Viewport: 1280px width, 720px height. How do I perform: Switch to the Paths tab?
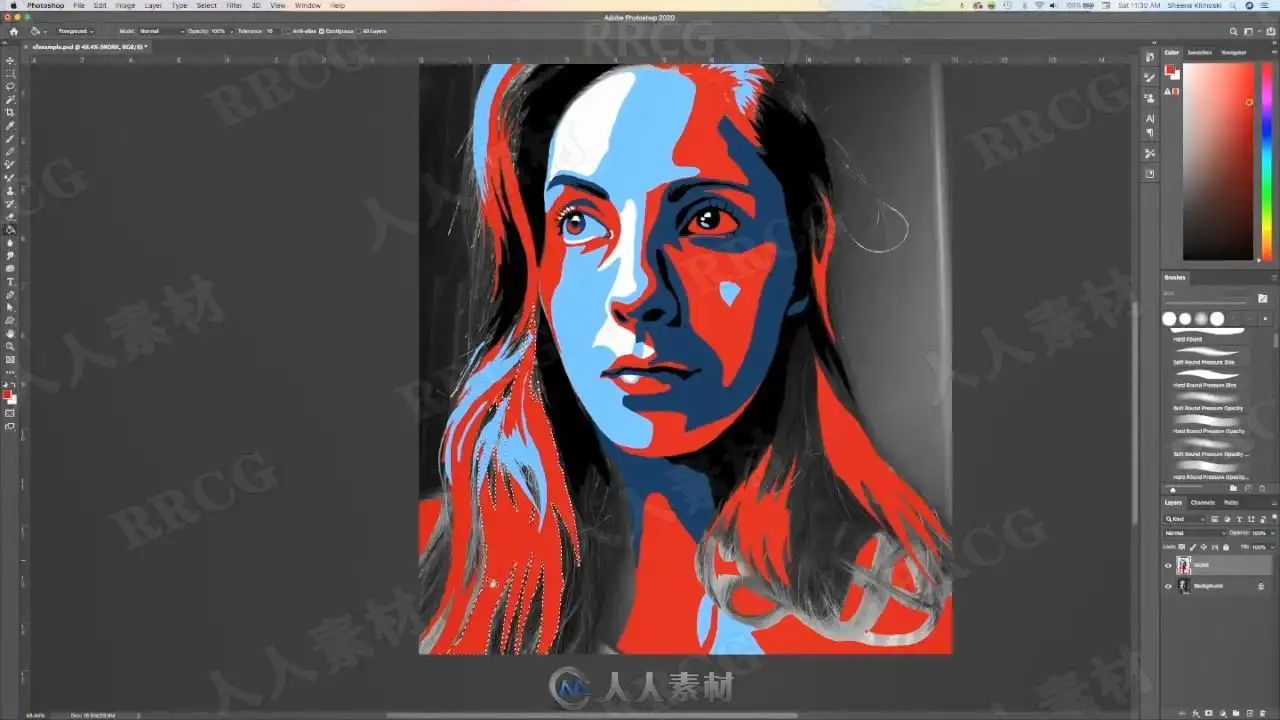(x=1231, y=502)
